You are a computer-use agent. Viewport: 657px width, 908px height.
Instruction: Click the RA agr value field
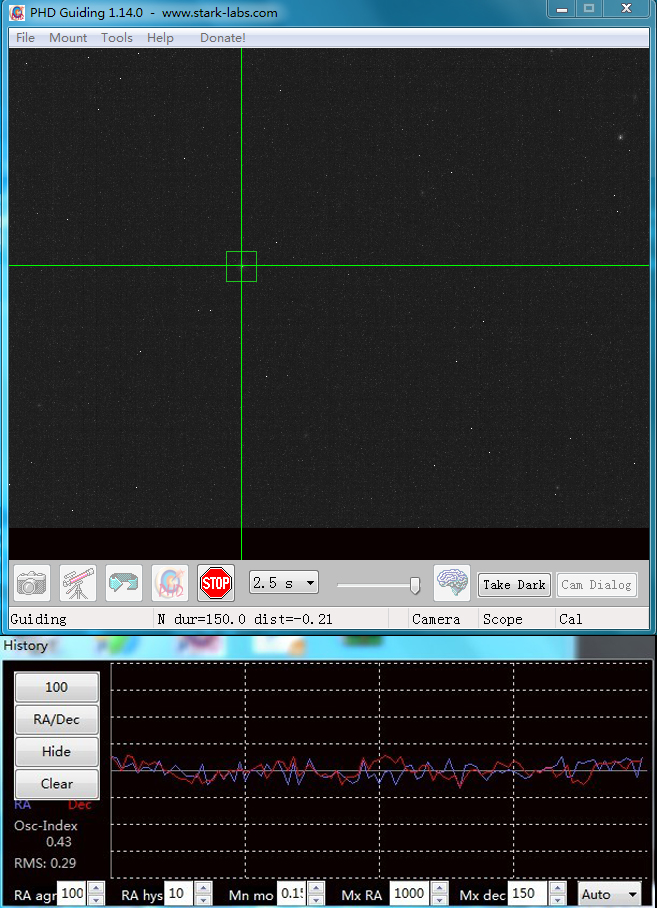point(72,894)
